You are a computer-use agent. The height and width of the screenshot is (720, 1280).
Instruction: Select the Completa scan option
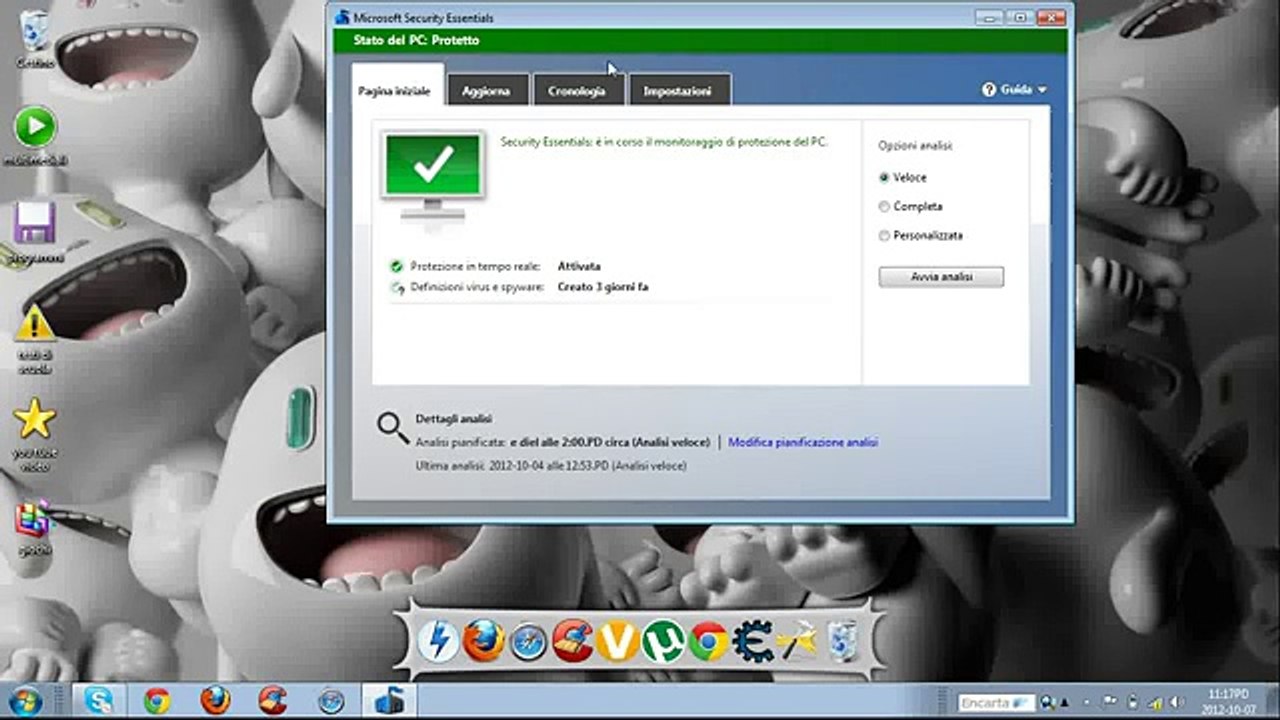pos(910,206)
